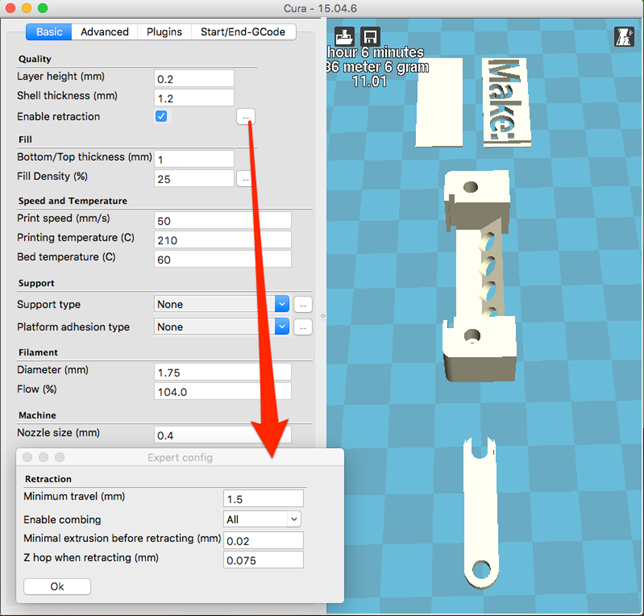This screenshot has height=616, width=644.
Task: Open Platform adhesion expert settings ellipsis button
Action: coord(303,327)
